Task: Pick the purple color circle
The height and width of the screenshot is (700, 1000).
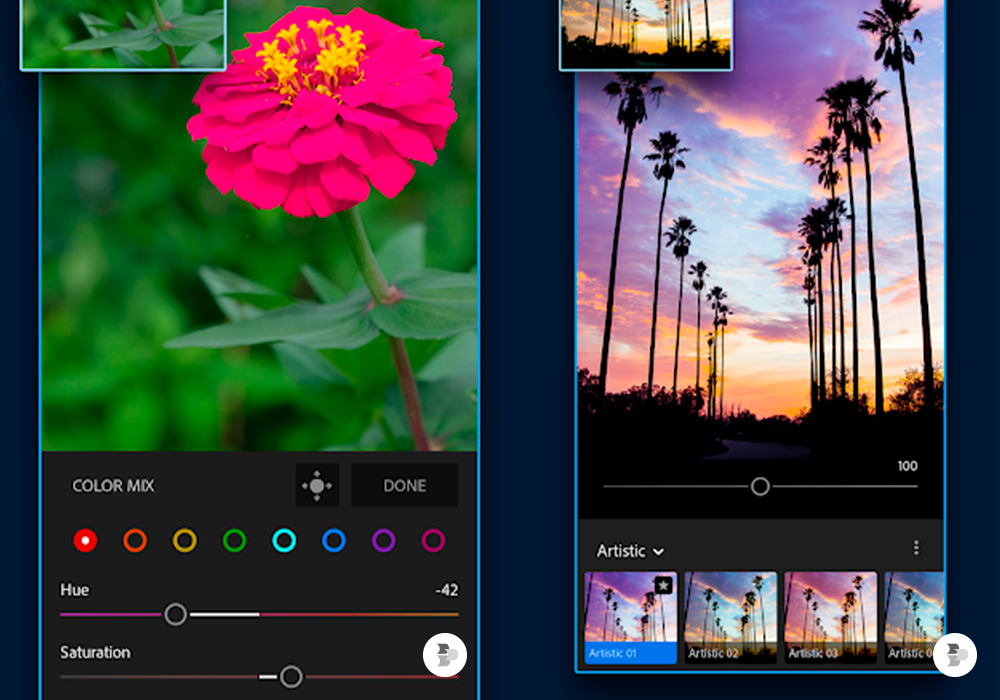Action: tap(384, 541)
